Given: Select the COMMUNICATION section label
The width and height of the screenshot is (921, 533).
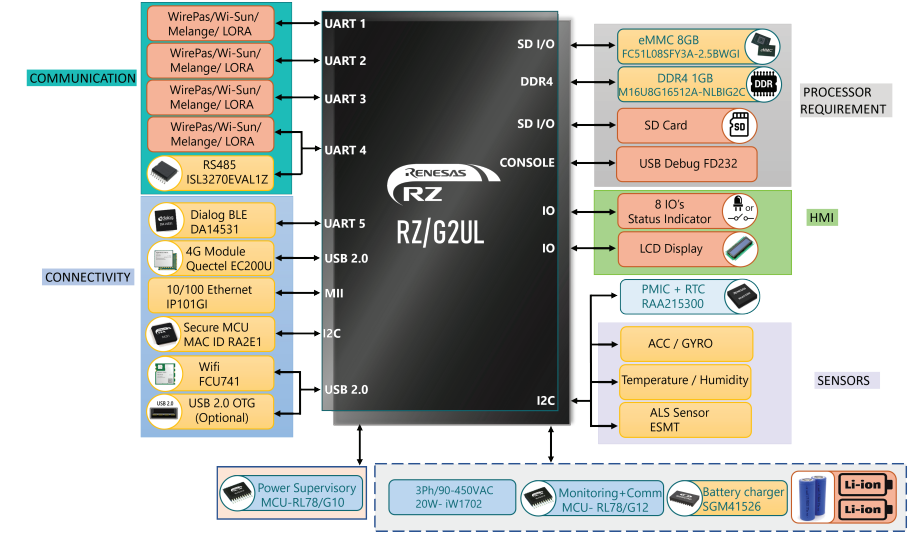Looking at the screenshot, I should 82,78.
